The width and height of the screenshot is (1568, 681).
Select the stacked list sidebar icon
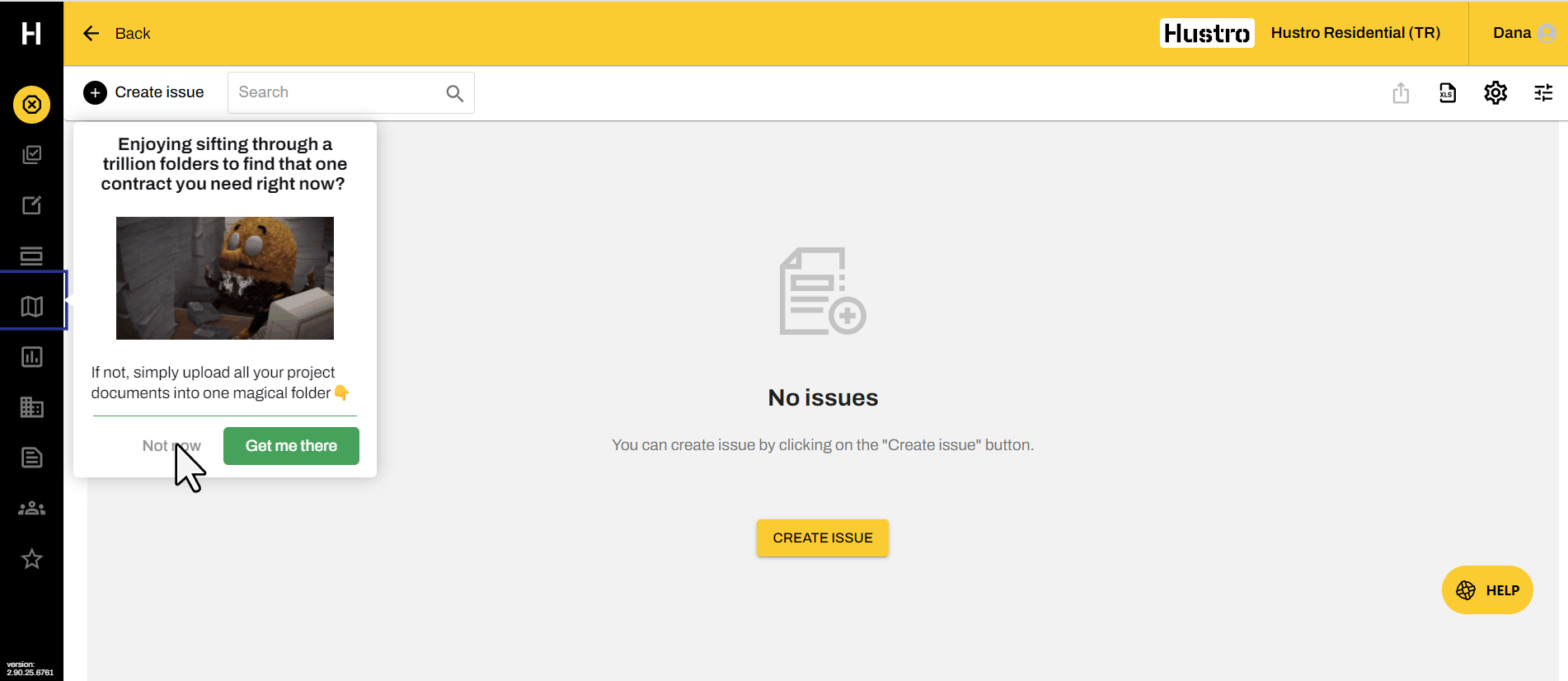[x=31, y=256]
